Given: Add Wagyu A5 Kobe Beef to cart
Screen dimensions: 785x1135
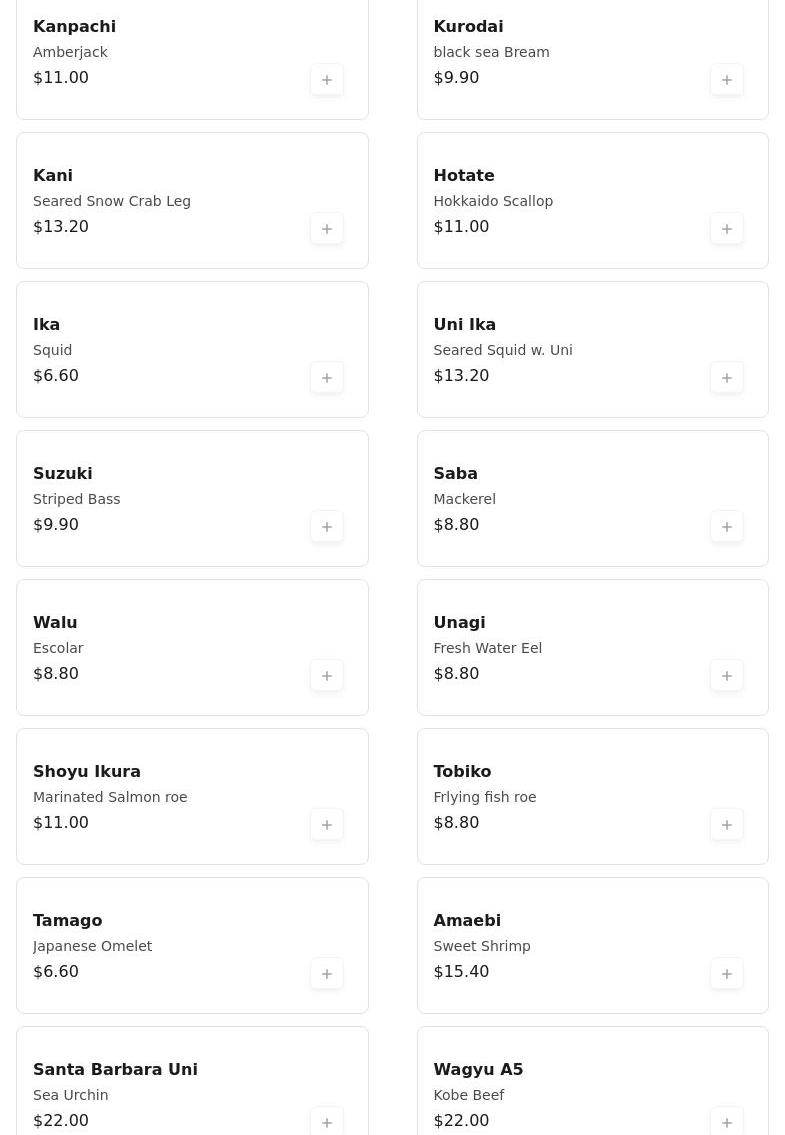Looking at the screenshot, I should tap(727, 1122).
